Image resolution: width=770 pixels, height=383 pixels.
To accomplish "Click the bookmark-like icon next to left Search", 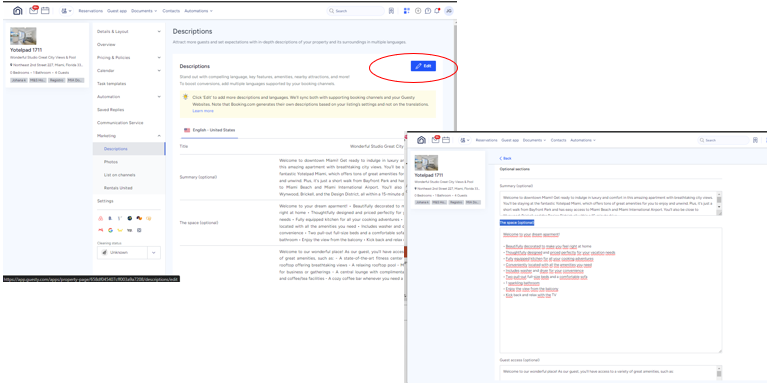I will click(x=391, y=11).
